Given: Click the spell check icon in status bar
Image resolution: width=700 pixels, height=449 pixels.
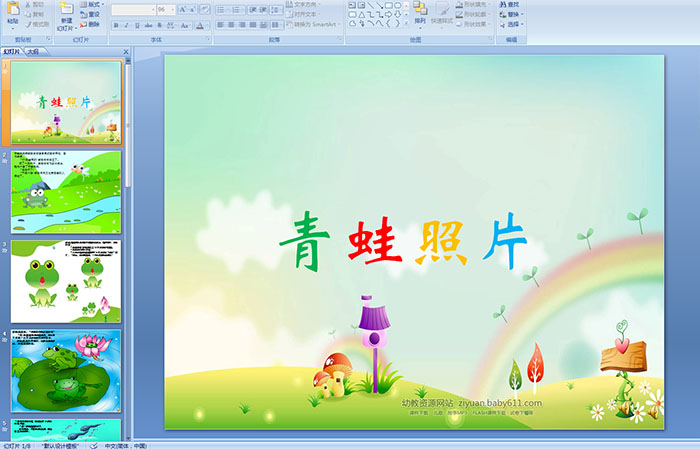Looking at the screenshot, I should click(94, 445).
